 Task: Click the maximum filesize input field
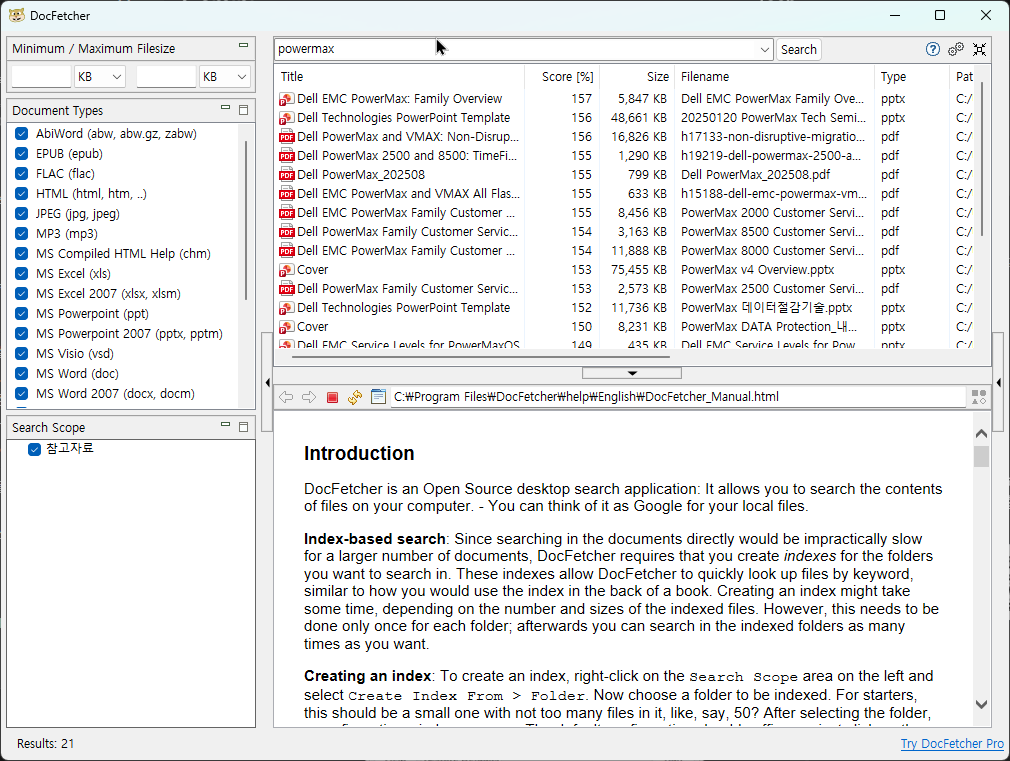166,77
